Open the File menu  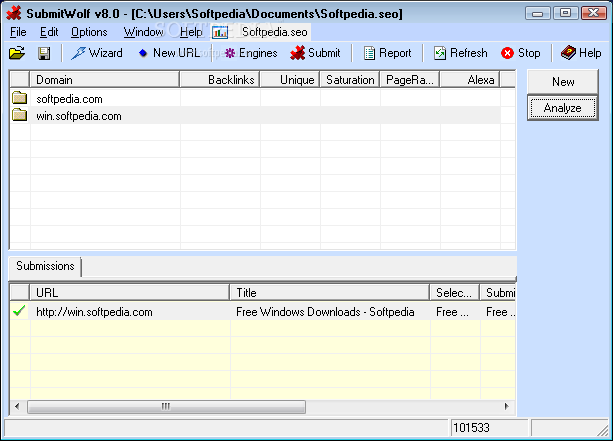click(x=18, y=32)
